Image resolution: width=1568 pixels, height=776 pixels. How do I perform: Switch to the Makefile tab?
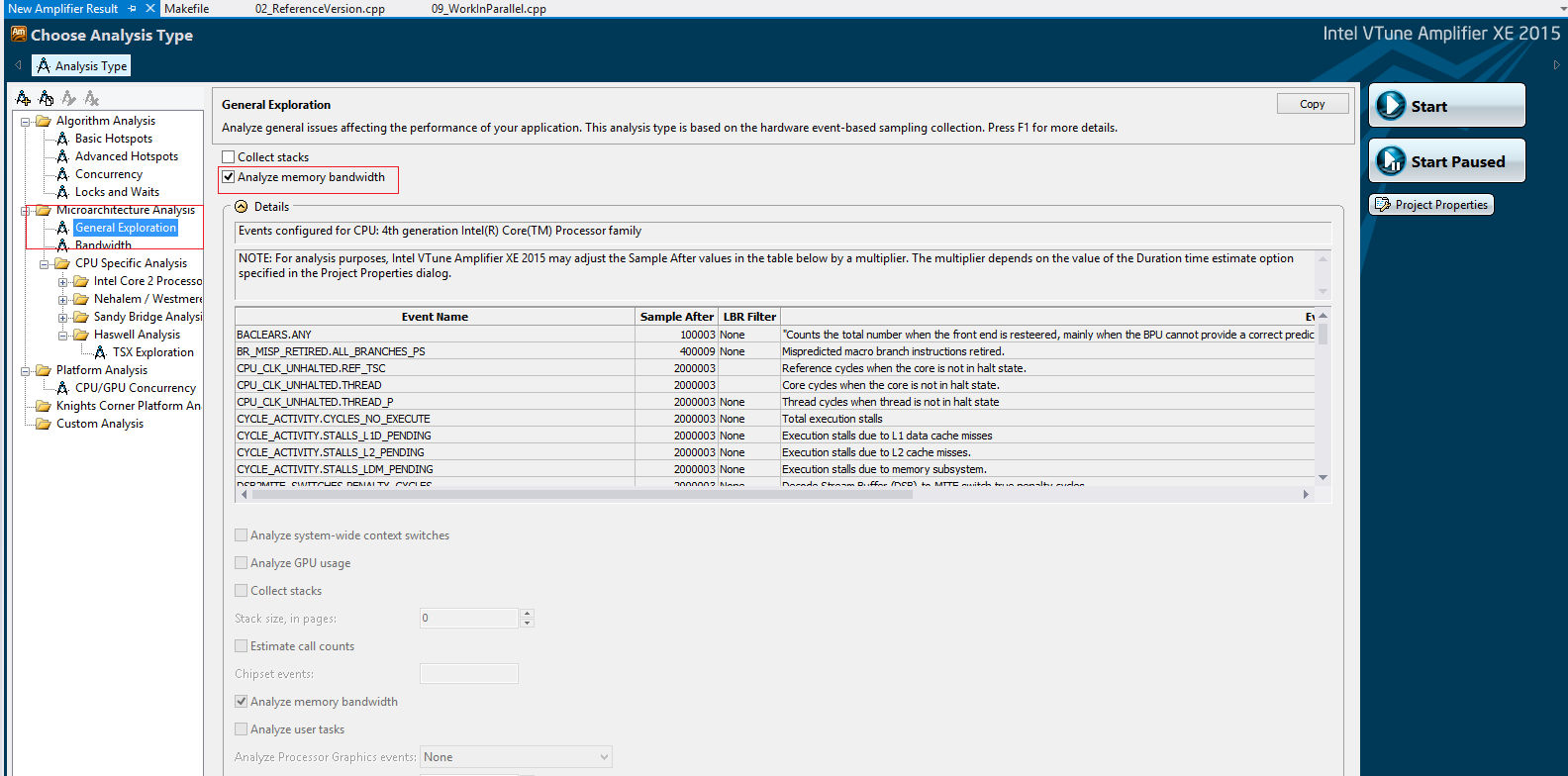tap(186, 8)
